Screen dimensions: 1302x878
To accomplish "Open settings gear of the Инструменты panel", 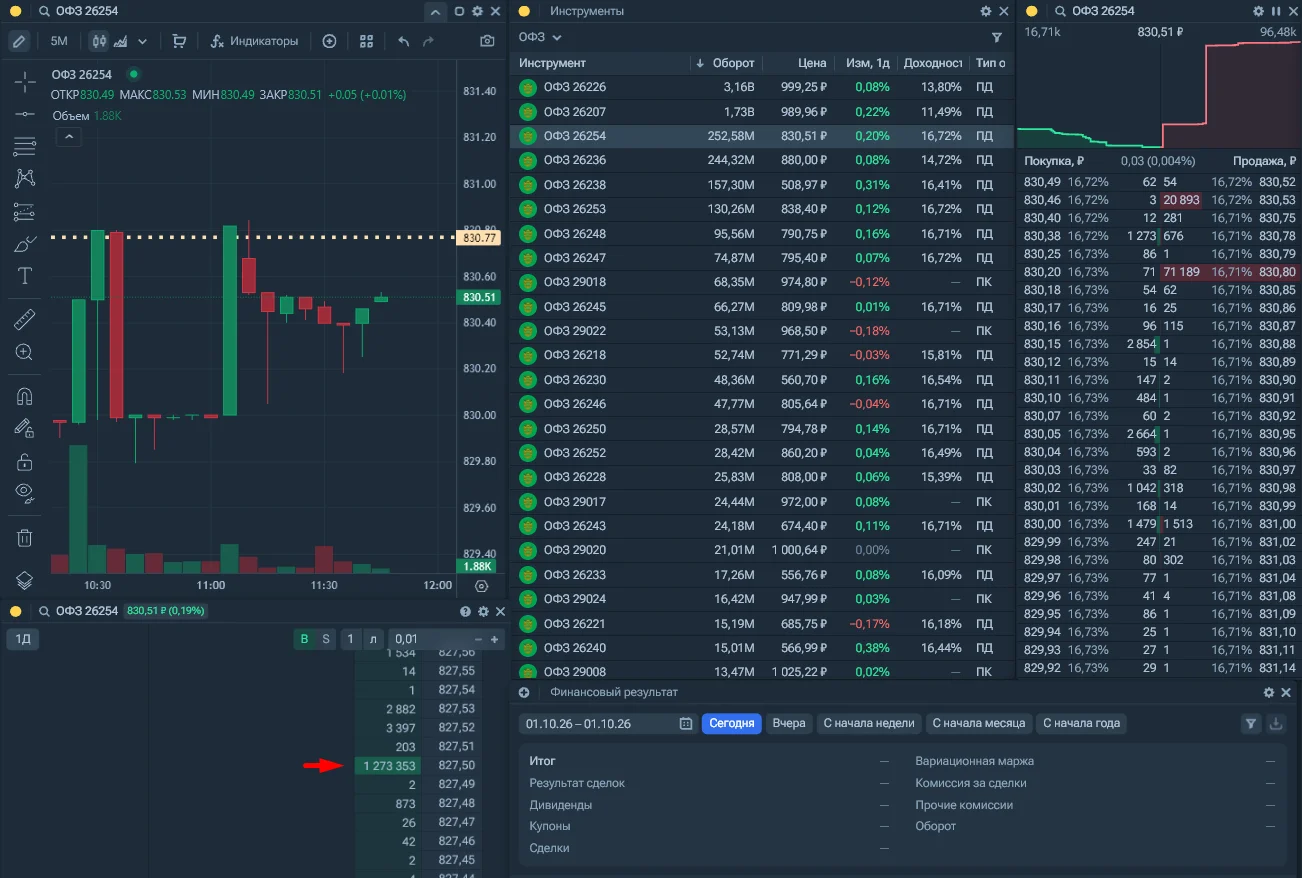I will (x=986, y=11).
